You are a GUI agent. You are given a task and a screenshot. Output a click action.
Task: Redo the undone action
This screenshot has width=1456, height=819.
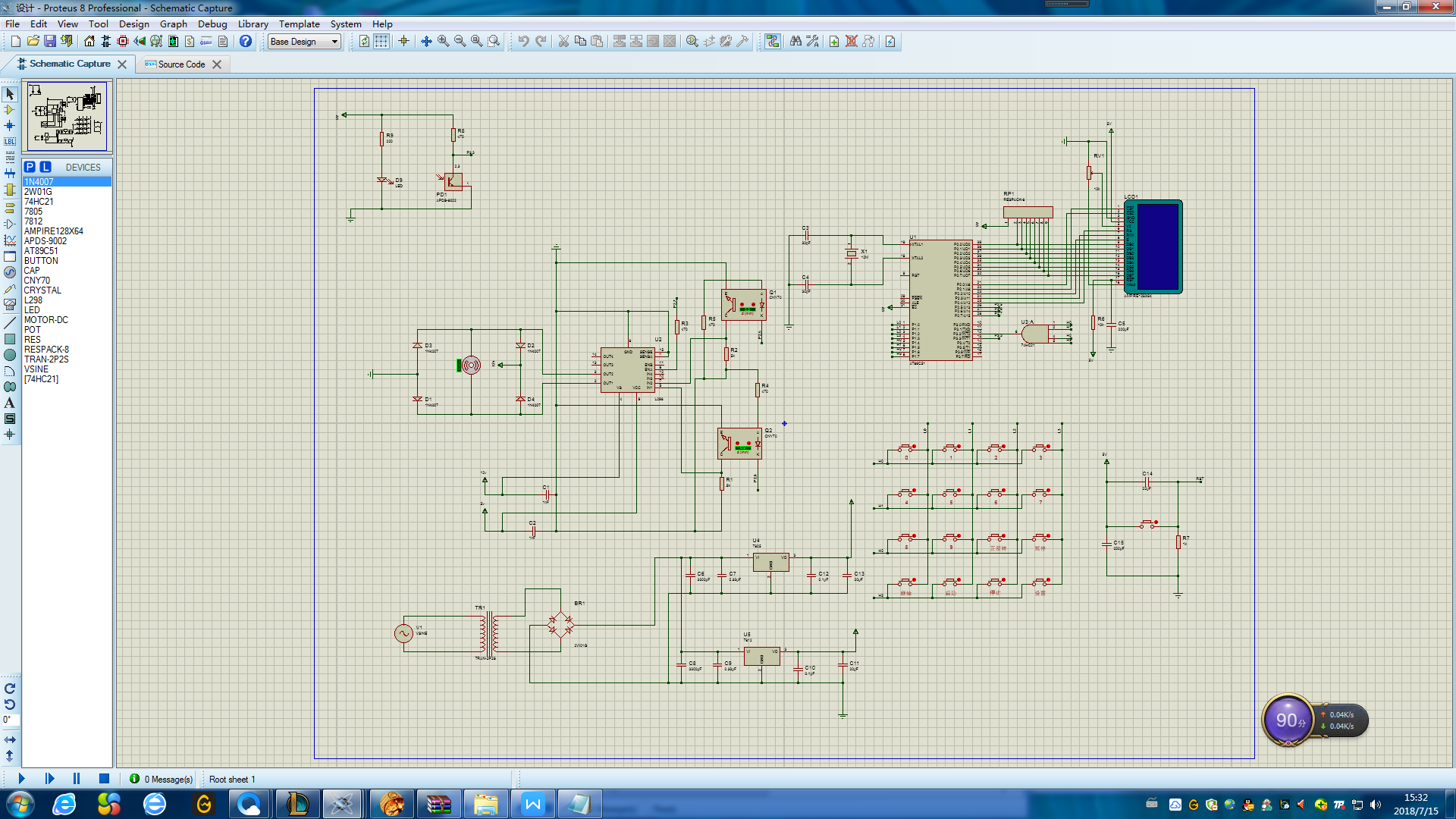coord(541,42)
